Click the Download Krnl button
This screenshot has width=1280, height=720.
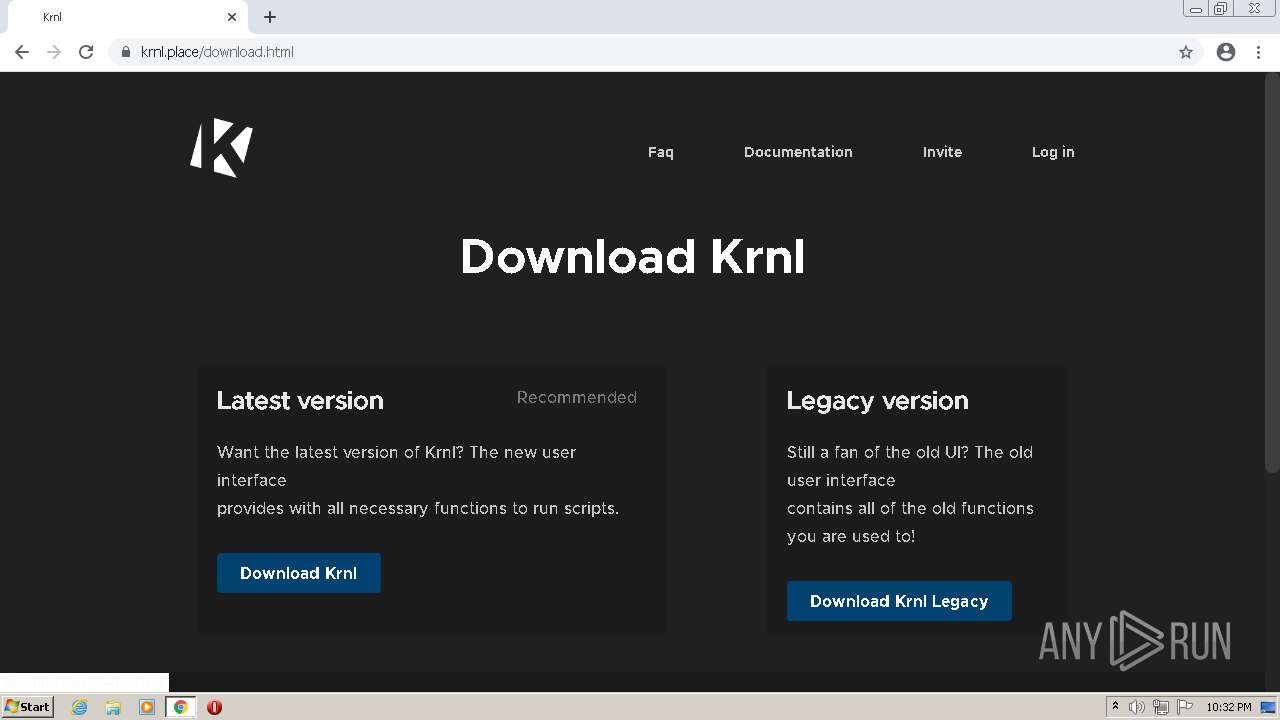[x=299, y=573]
